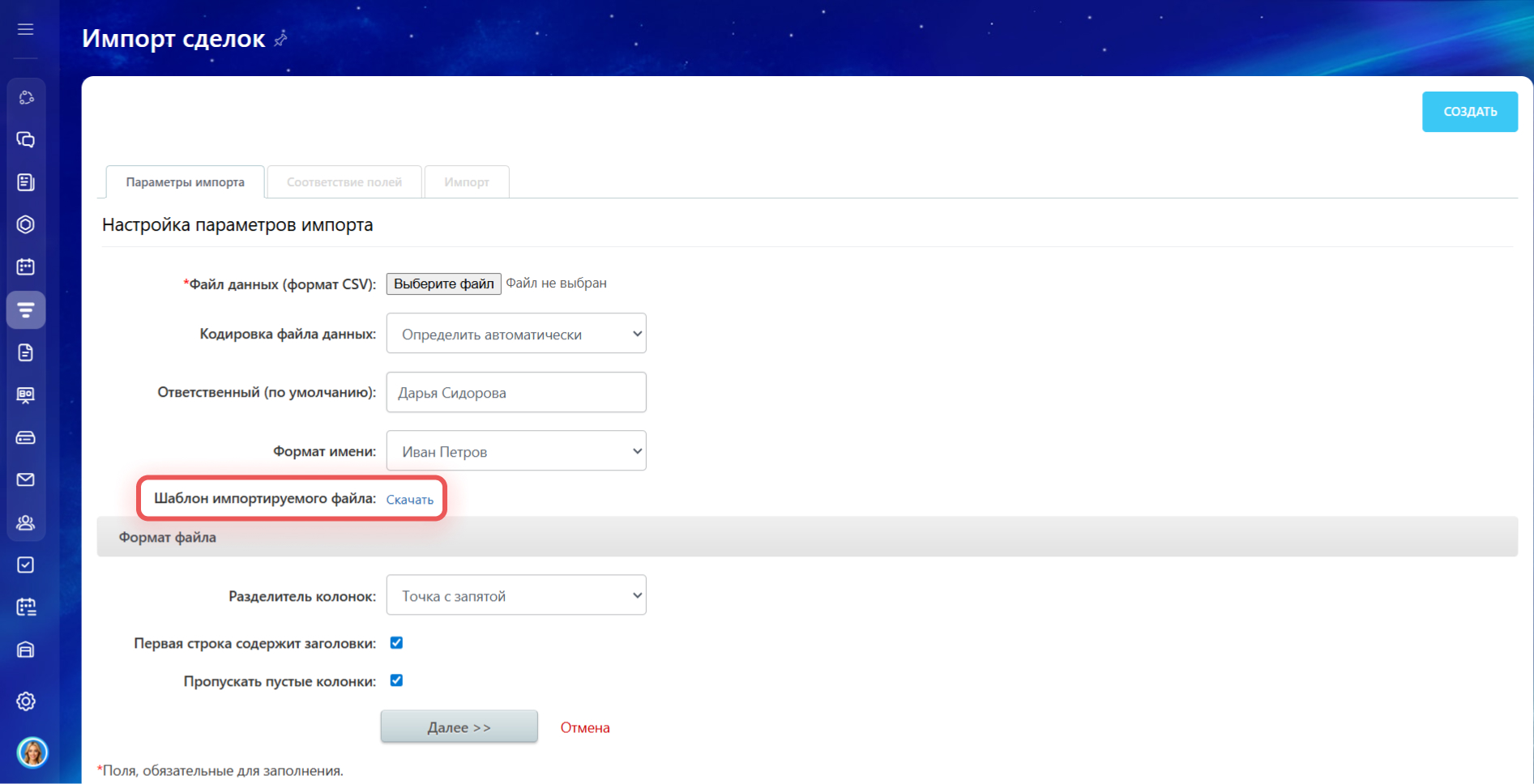Click the settings gear icon in sidebar
The width and height of the screenshot is (1534, 784).
(26, 701)
